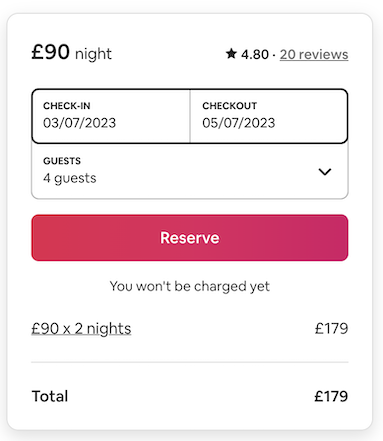This screenshot has height=441, width=383.
Task: Select the Checkout date field
Action: click(269, 116)
